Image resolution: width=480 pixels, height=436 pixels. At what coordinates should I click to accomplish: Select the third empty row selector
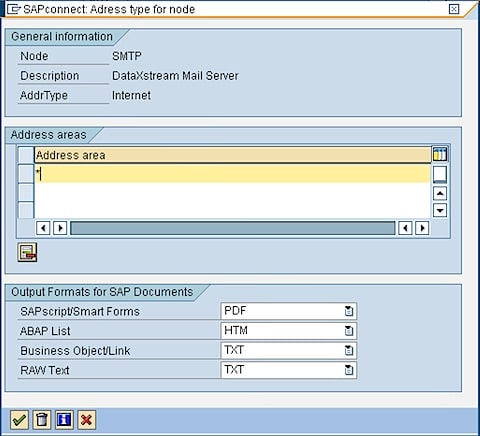click(x=26, y=210)
